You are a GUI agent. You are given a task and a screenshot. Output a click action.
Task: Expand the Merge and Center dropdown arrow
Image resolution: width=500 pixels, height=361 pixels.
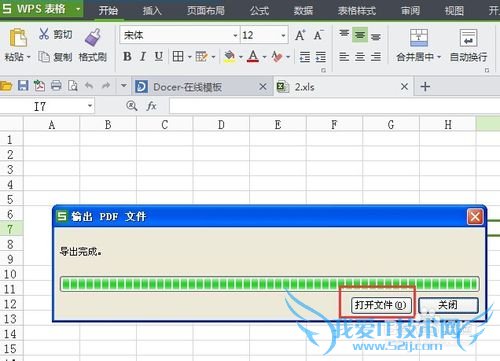coord(439,57)
